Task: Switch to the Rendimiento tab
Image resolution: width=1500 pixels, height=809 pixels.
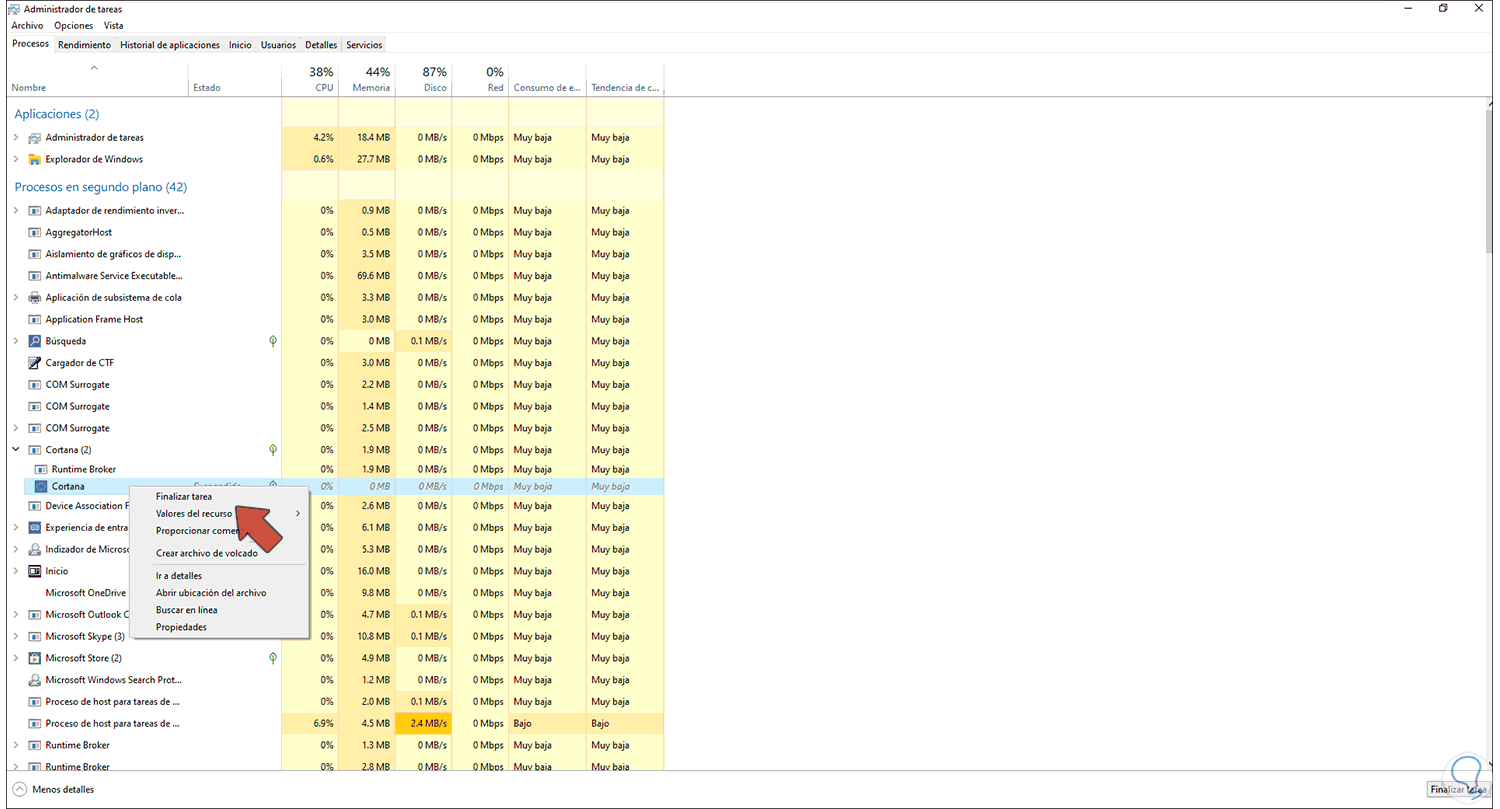Action: [x=84, y=44]
